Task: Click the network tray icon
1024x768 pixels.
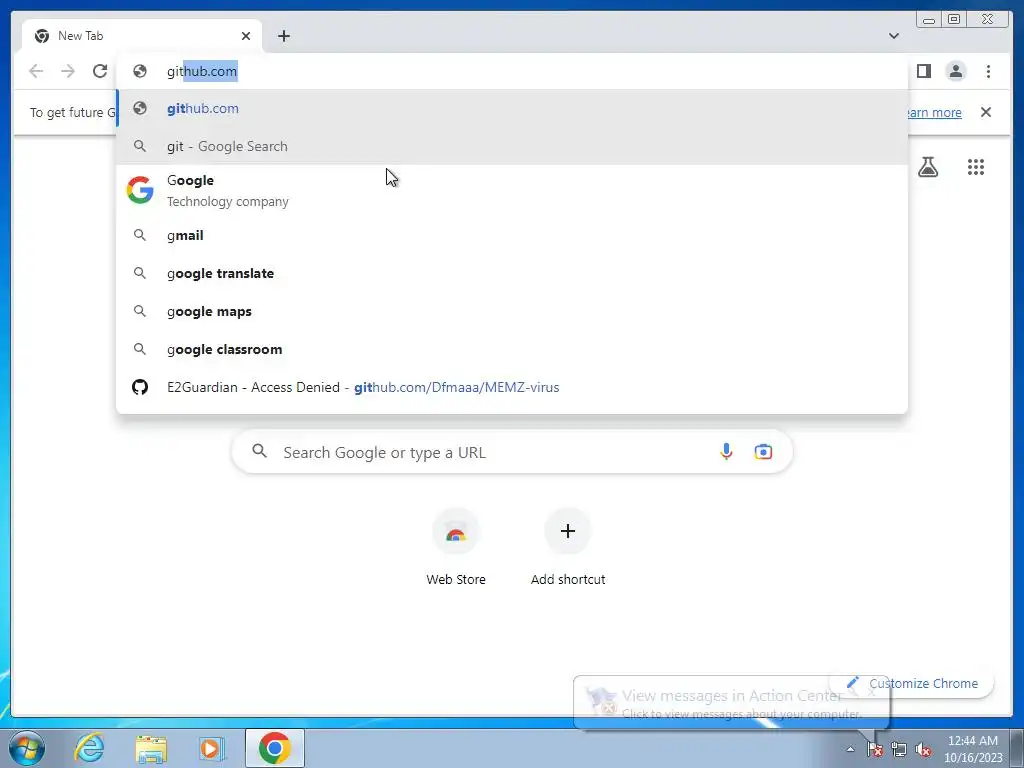Action: pos(899,749)
